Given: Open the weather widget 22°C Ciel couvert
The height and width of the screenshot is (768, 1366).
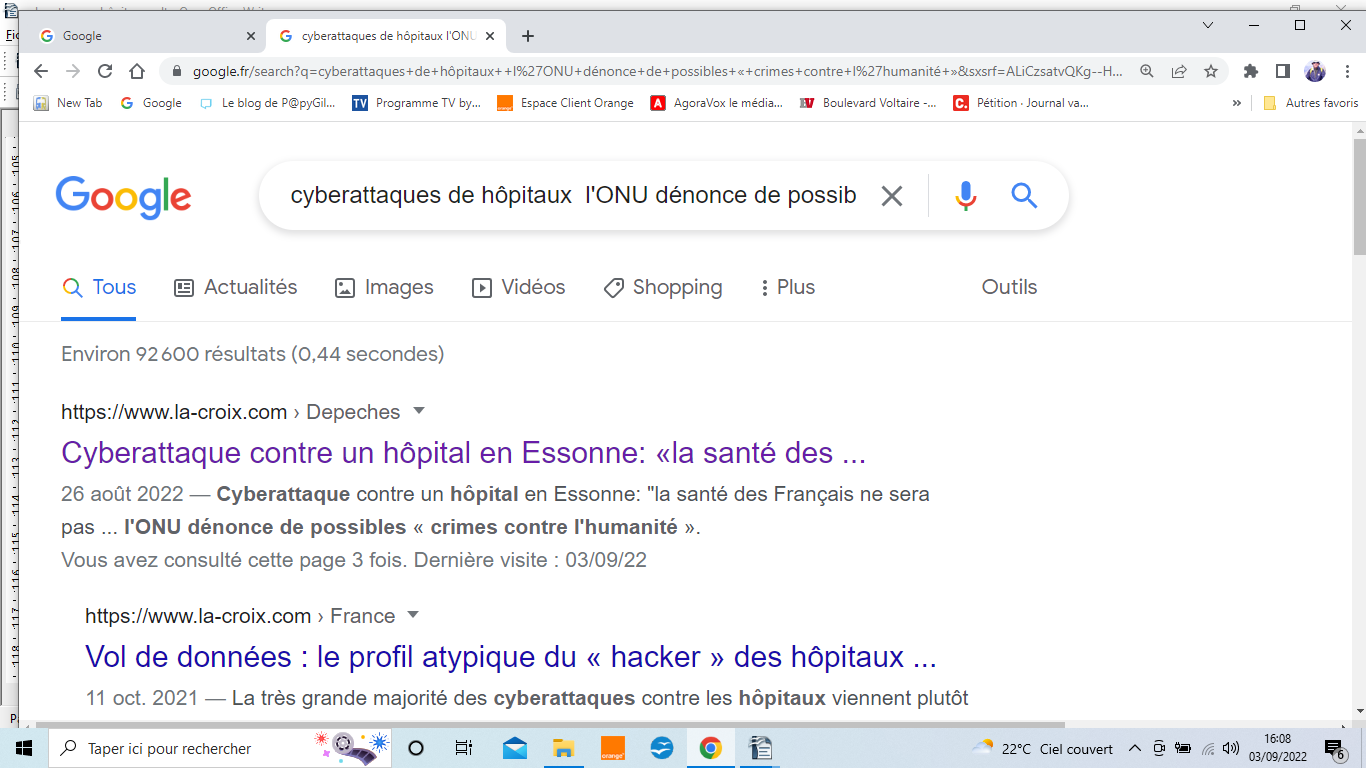Looking at the screenshot, I should 1043,748.
